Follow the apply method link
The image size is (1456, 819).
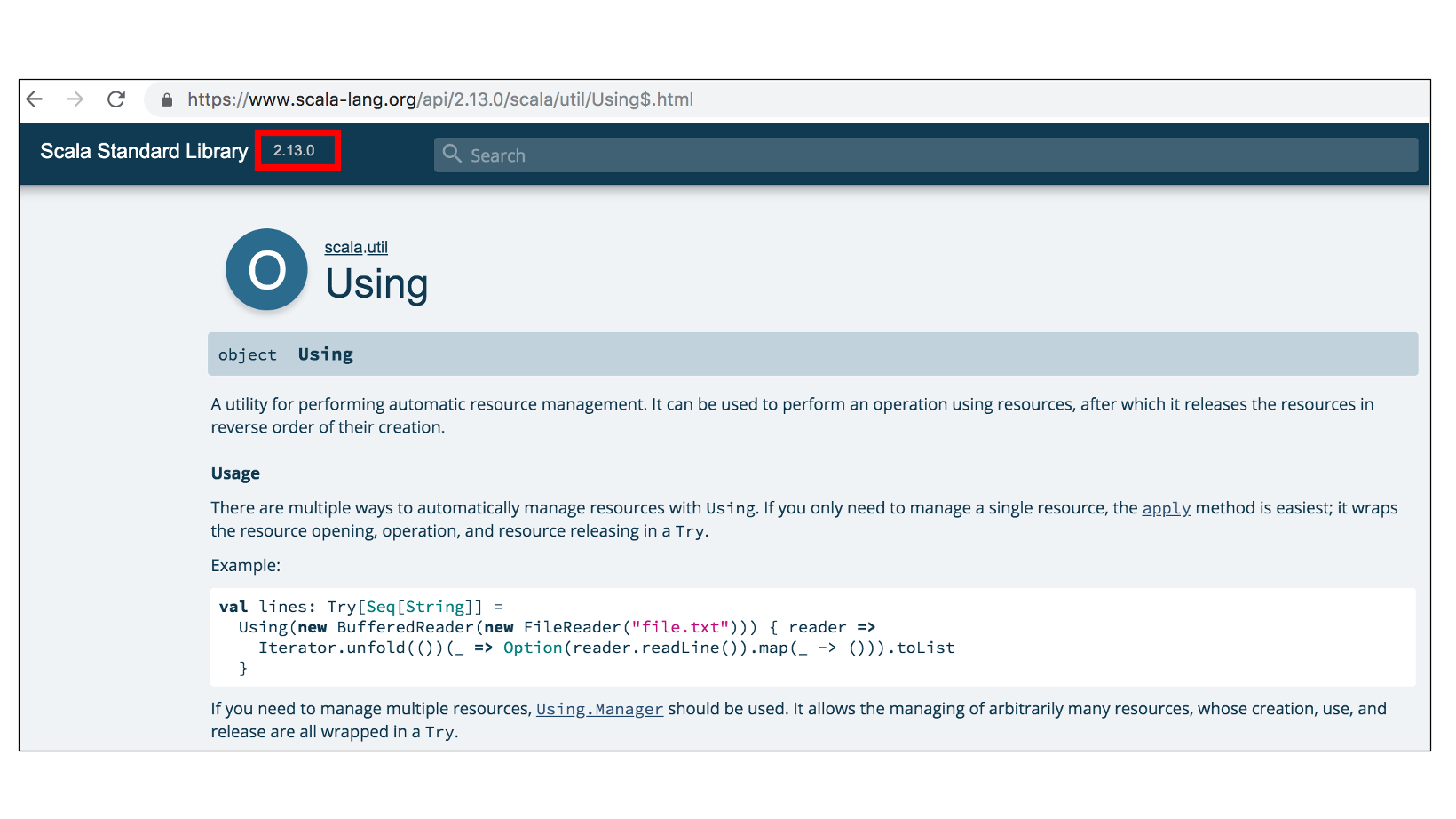pos(1166,508)
